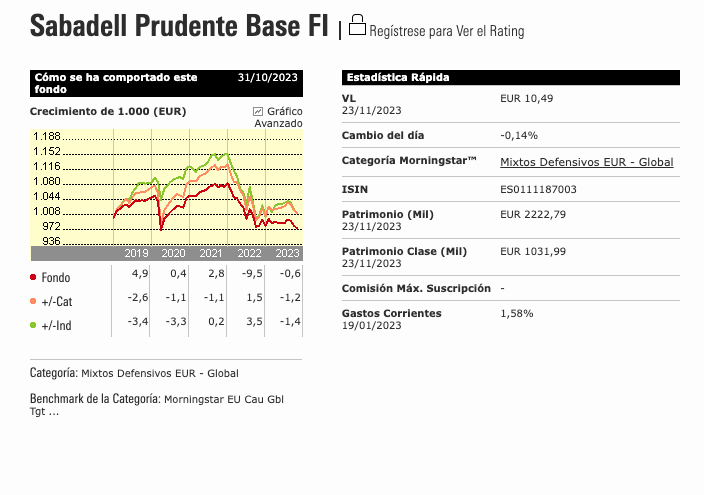704x495 pixels.
Task: Open Mixtos Defensivos EUR - Global category link
Action: click(586, 162)
